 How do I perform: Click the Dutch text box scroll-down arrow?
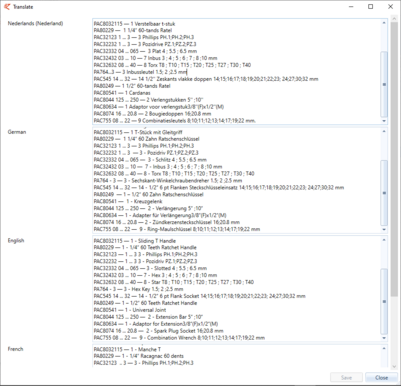pos(384,121)
